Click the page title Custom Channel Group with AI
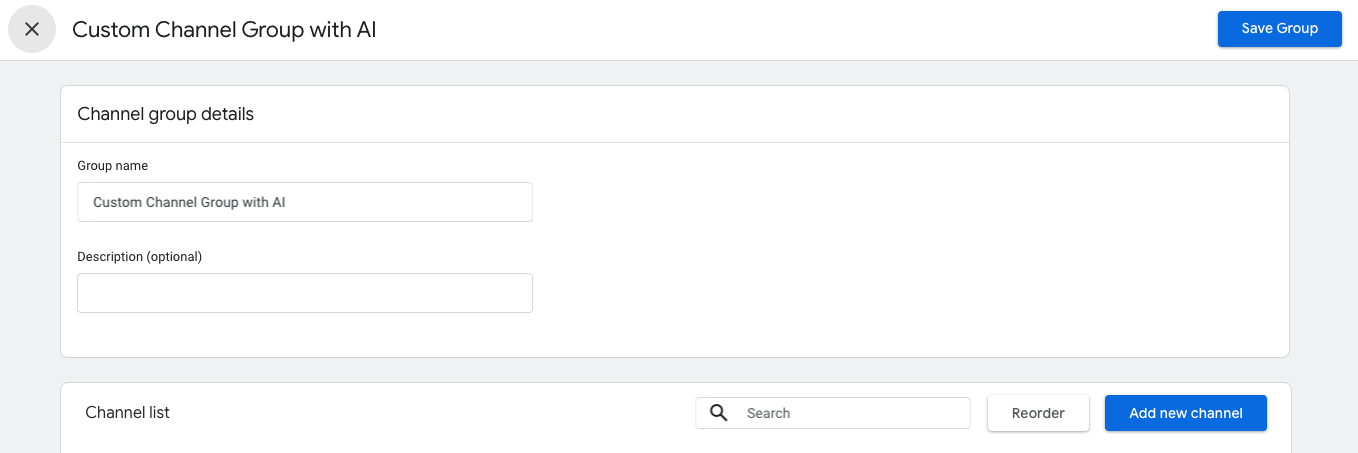Screen dimensions: 1358x453 point(224,29)
